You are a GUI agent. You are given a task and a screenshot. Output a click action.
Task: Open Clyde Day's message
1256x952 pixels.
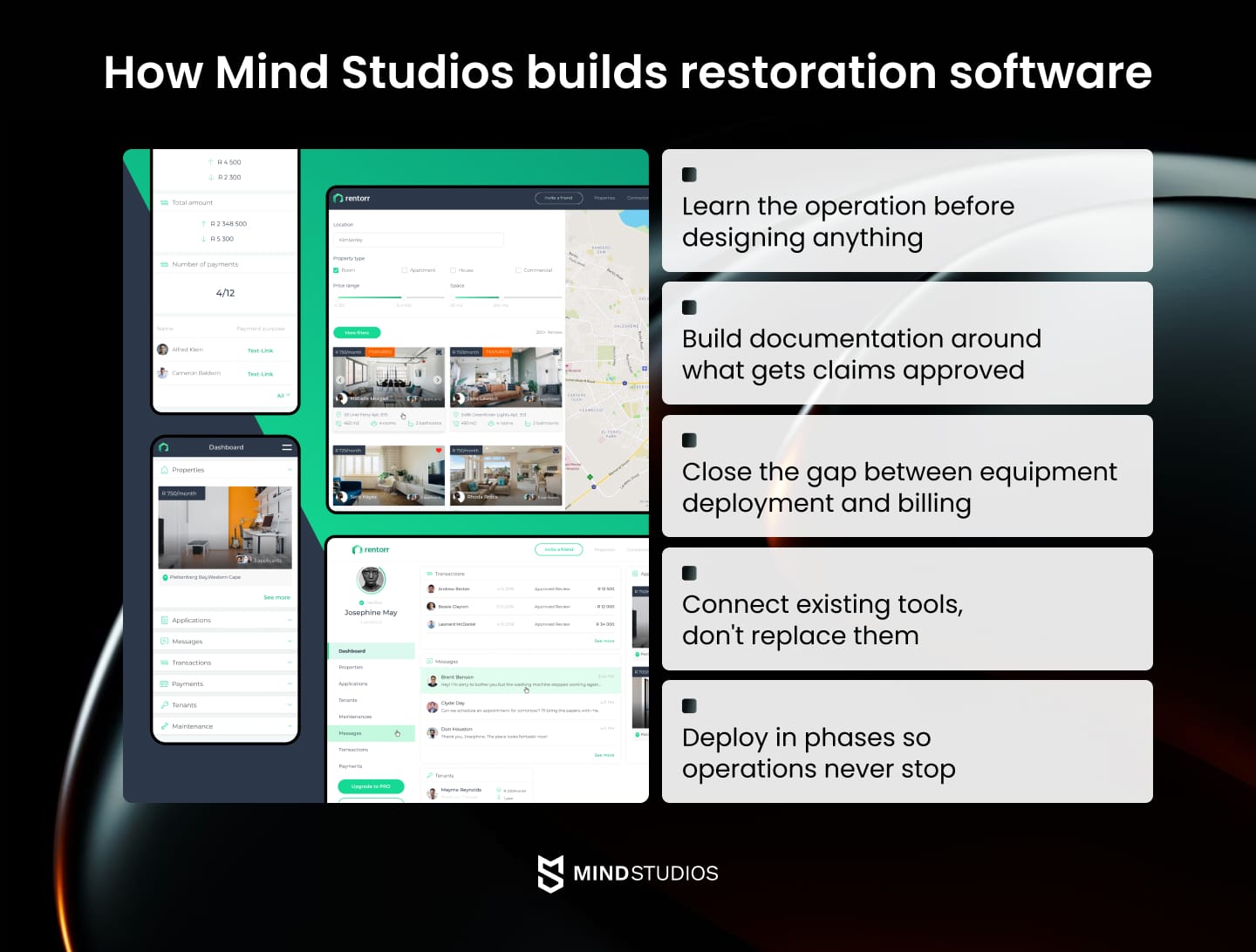(520, 707)
